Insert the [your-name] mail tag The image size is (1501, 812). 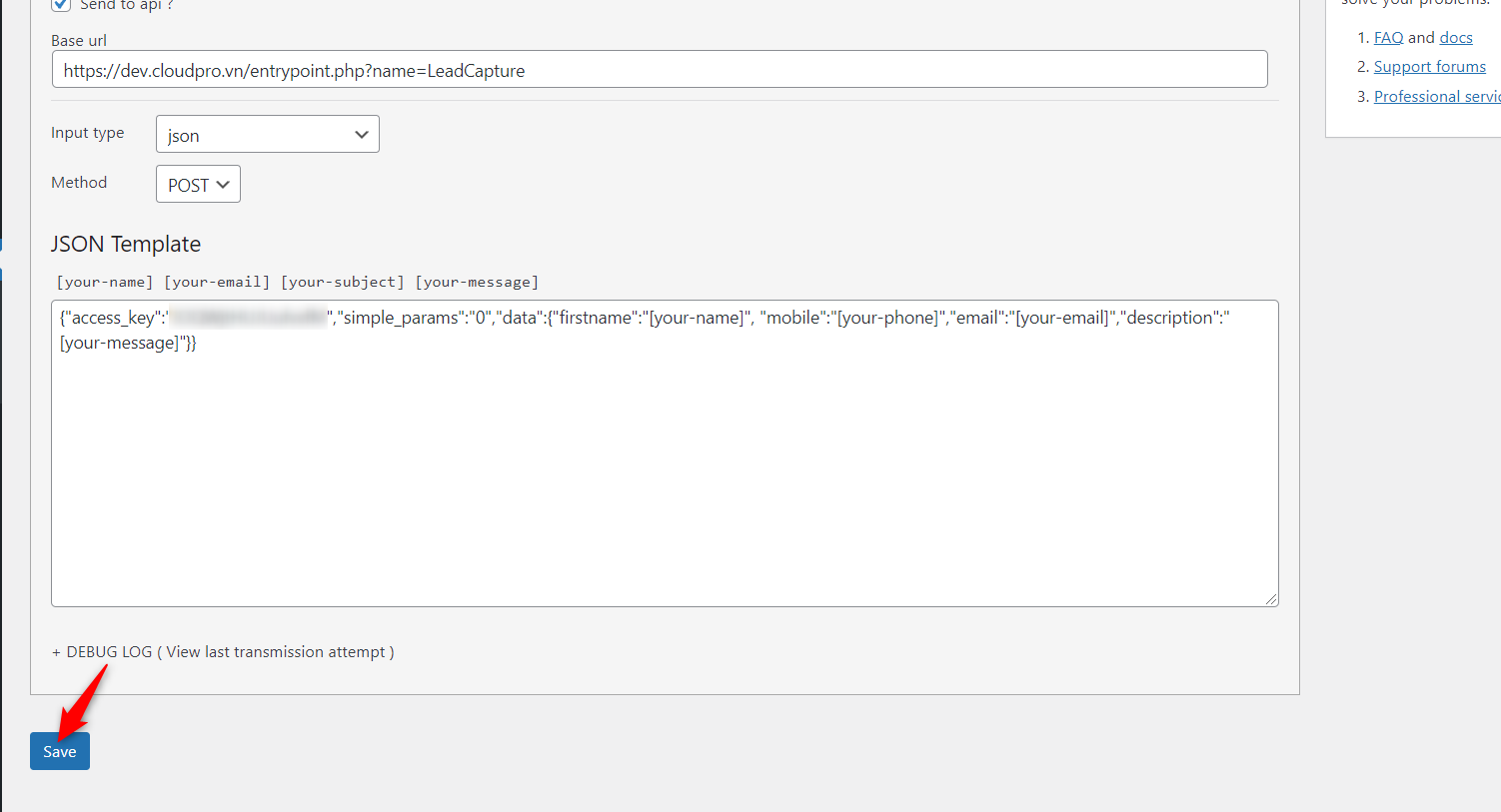click(105, 282)
